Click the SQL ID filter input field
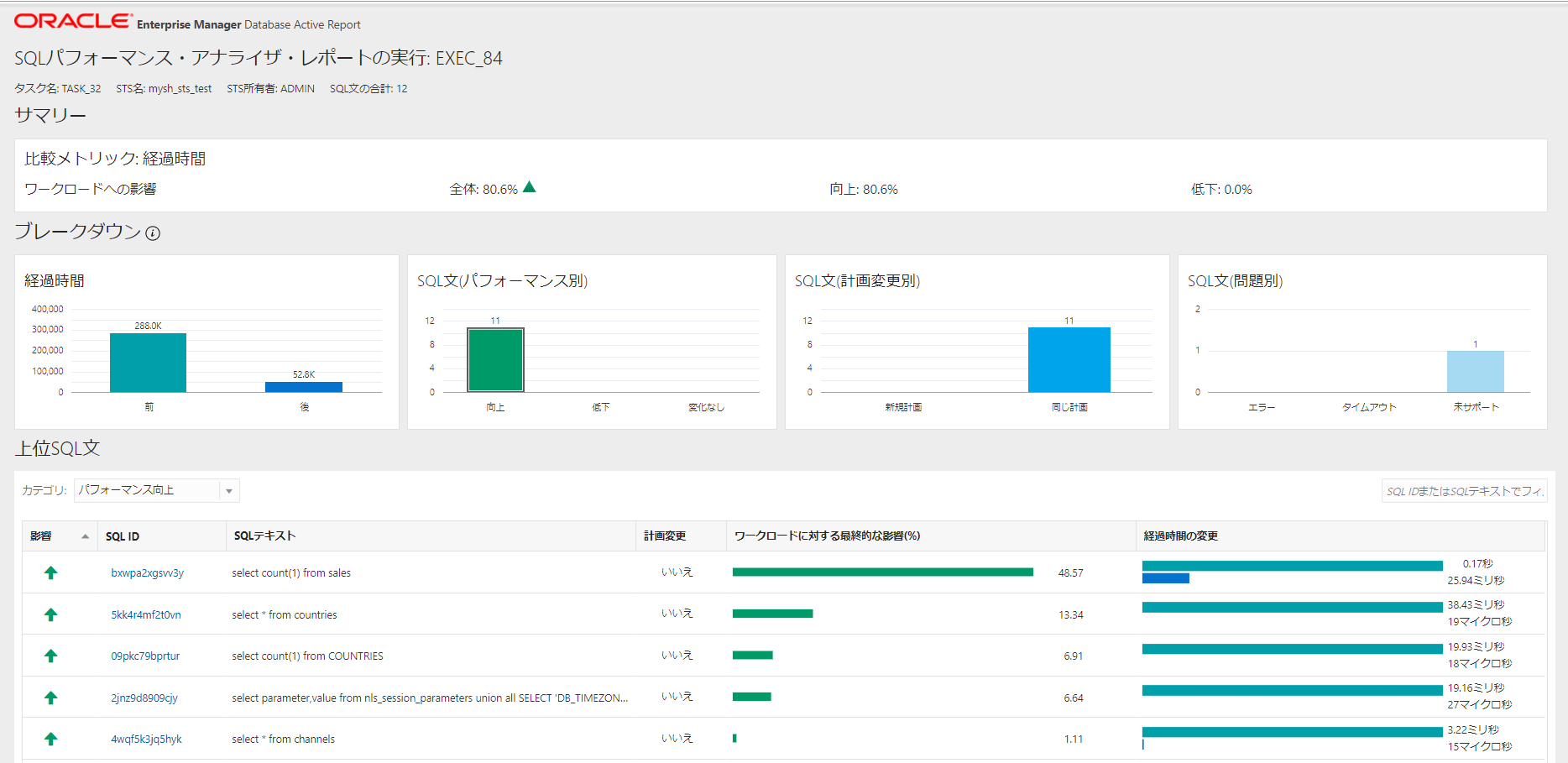 coord(1464,490)
